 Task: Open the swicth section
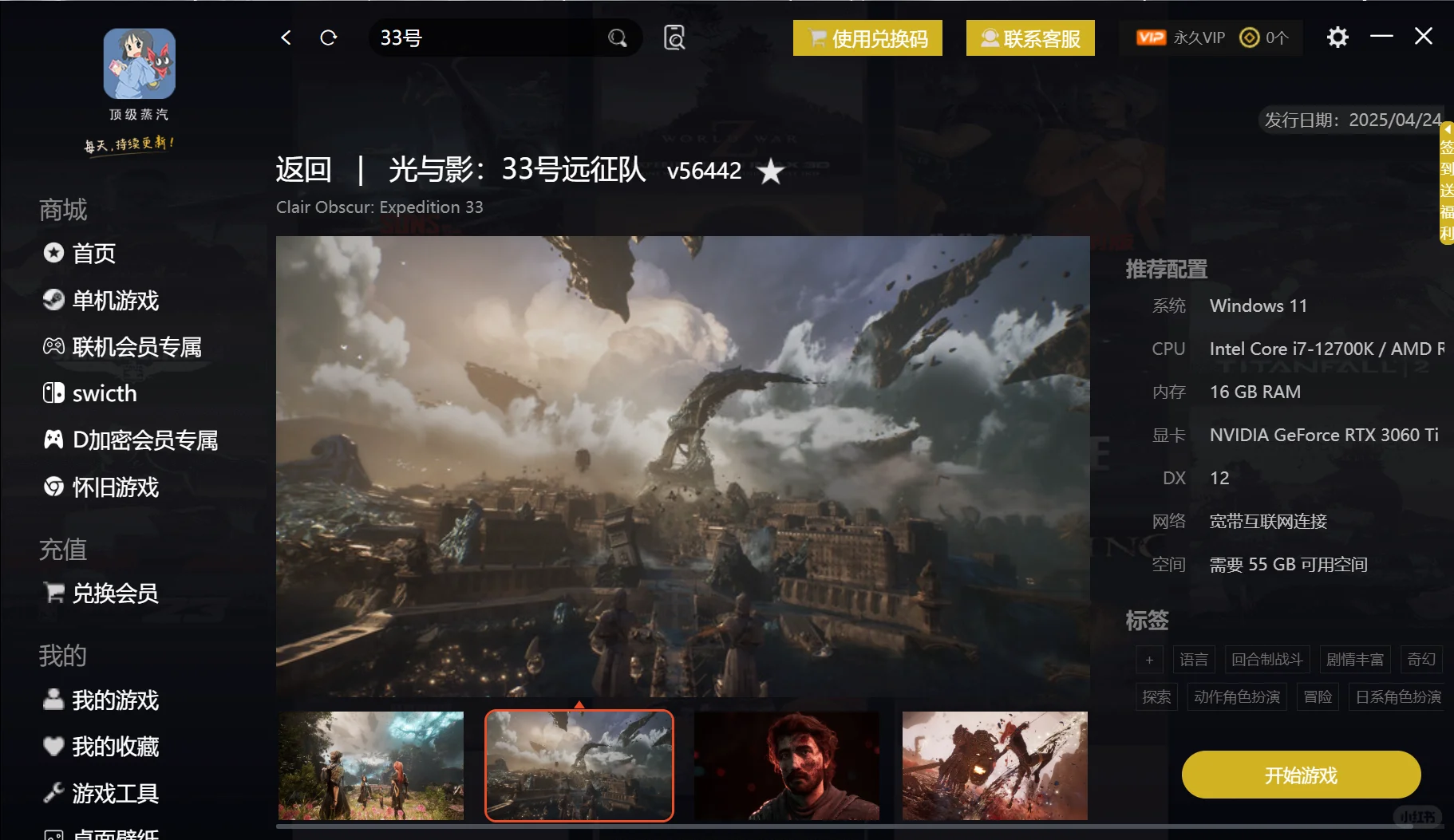click(x=90, y=393)
